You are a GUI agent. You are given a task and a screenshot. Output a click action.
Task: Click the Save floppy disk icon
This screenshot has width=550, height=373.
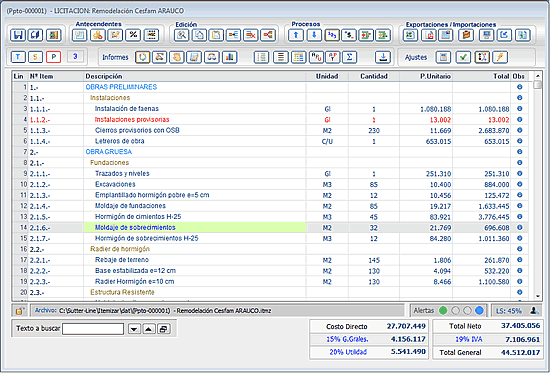click(18, 35)
